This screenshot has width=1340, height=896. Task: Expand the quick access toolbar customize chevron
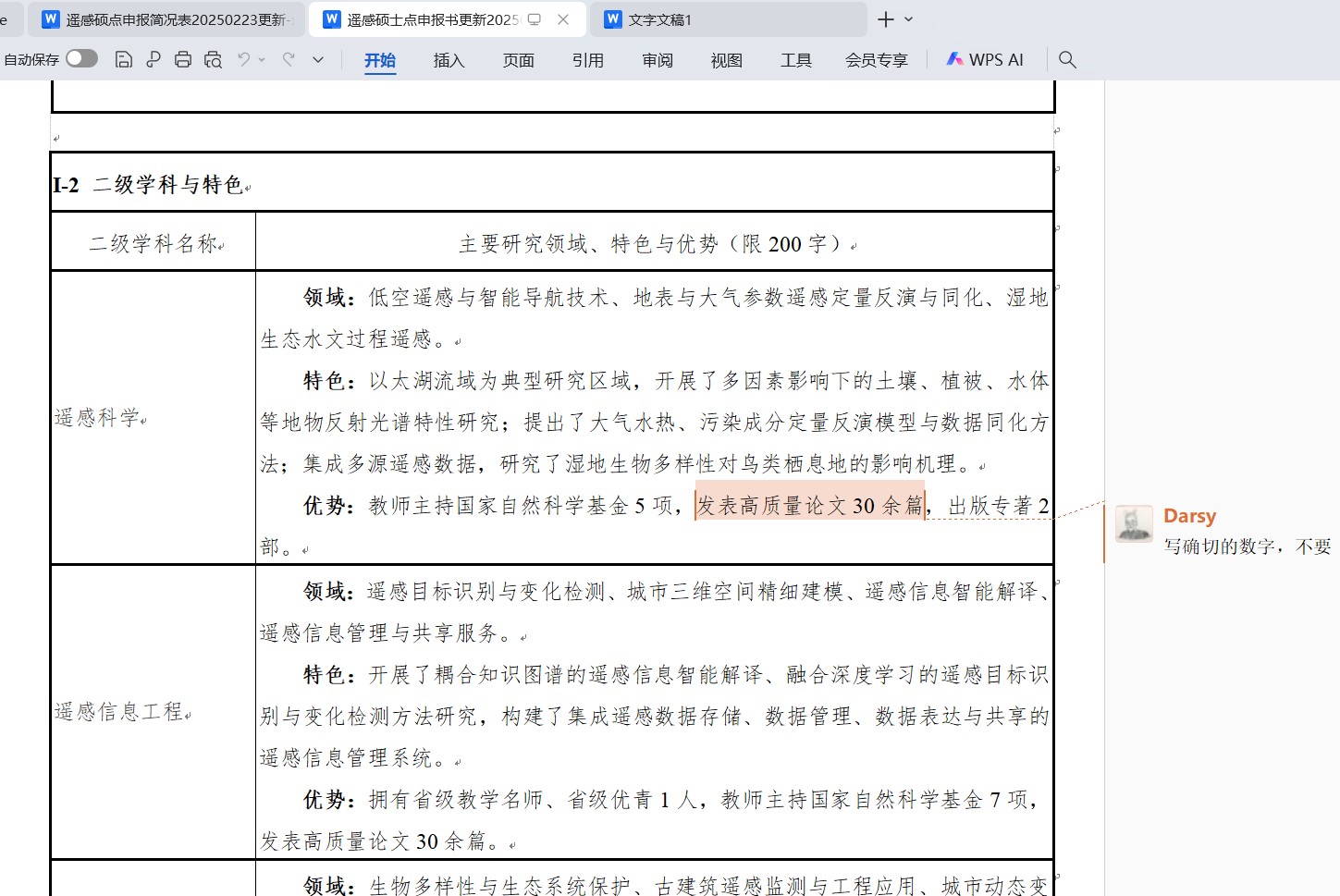coord(318,60)
